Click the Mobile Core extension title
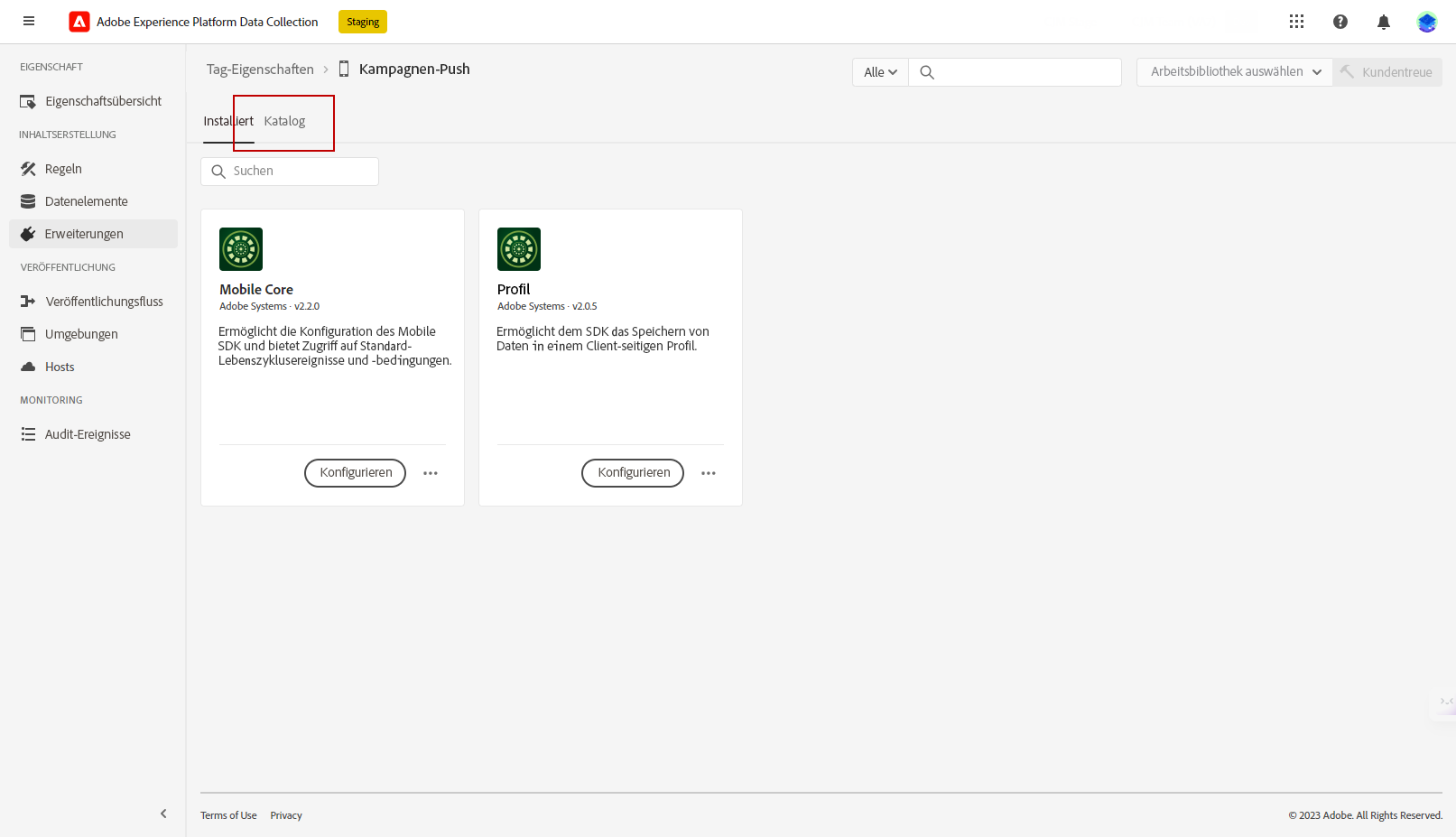The width and height of the screenshot is (1456, 837). point(256,290)
